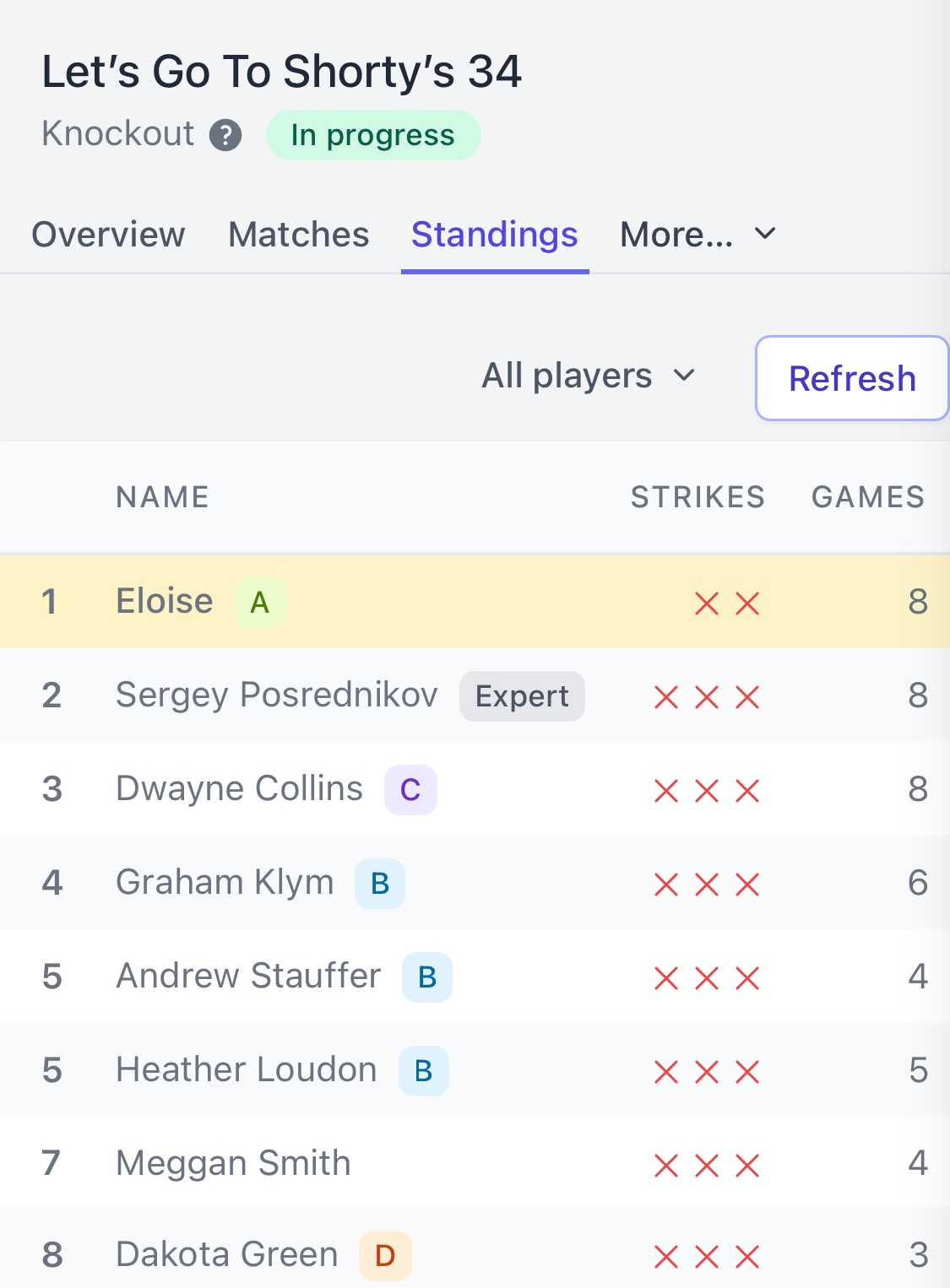This screenshot has width=950, height=1288.
Task: Click the chevron next to More...
Action: [x=765, y=234]
